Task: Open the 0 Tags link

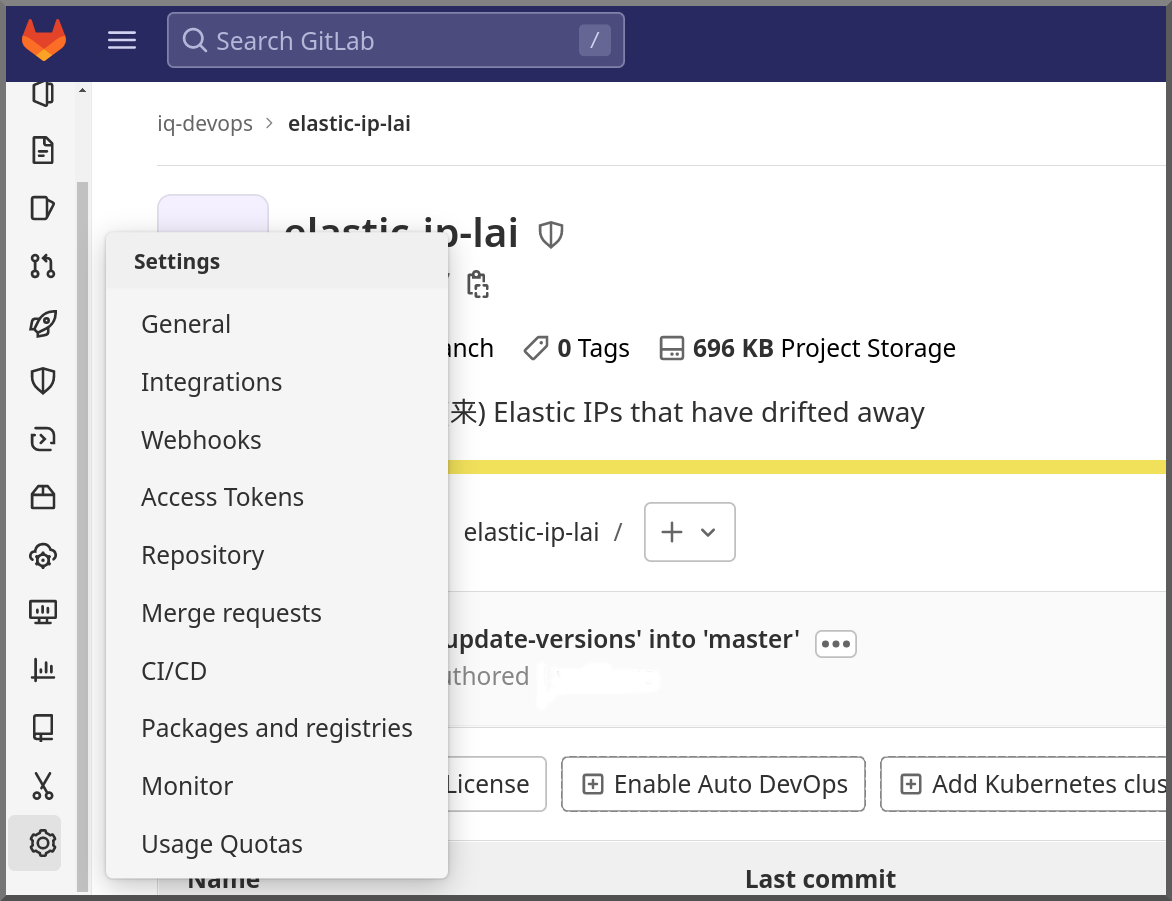Action: 576,348
